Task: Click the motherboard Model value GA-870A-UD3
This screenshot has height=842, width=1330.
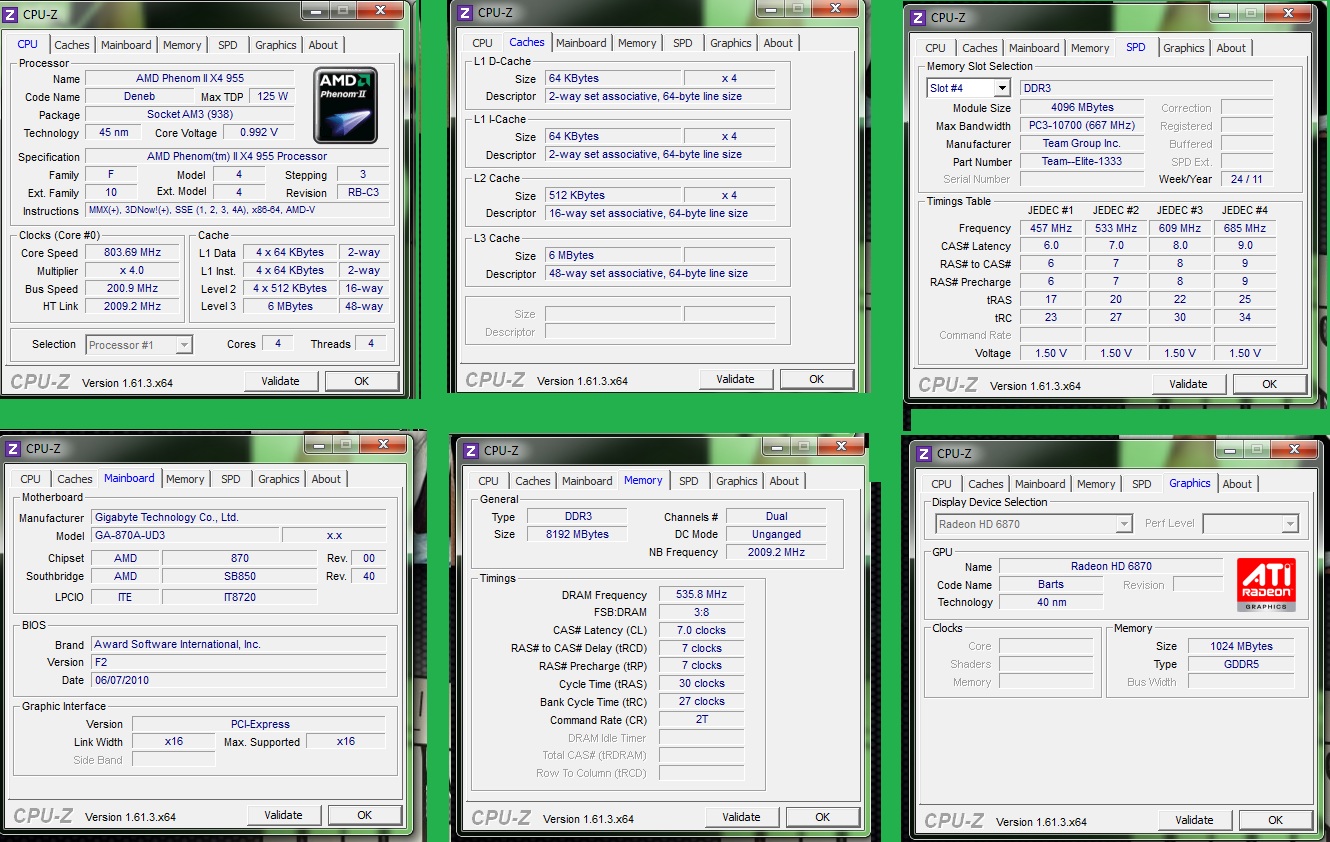Action: pyautogui.click(x=184, y=535)
